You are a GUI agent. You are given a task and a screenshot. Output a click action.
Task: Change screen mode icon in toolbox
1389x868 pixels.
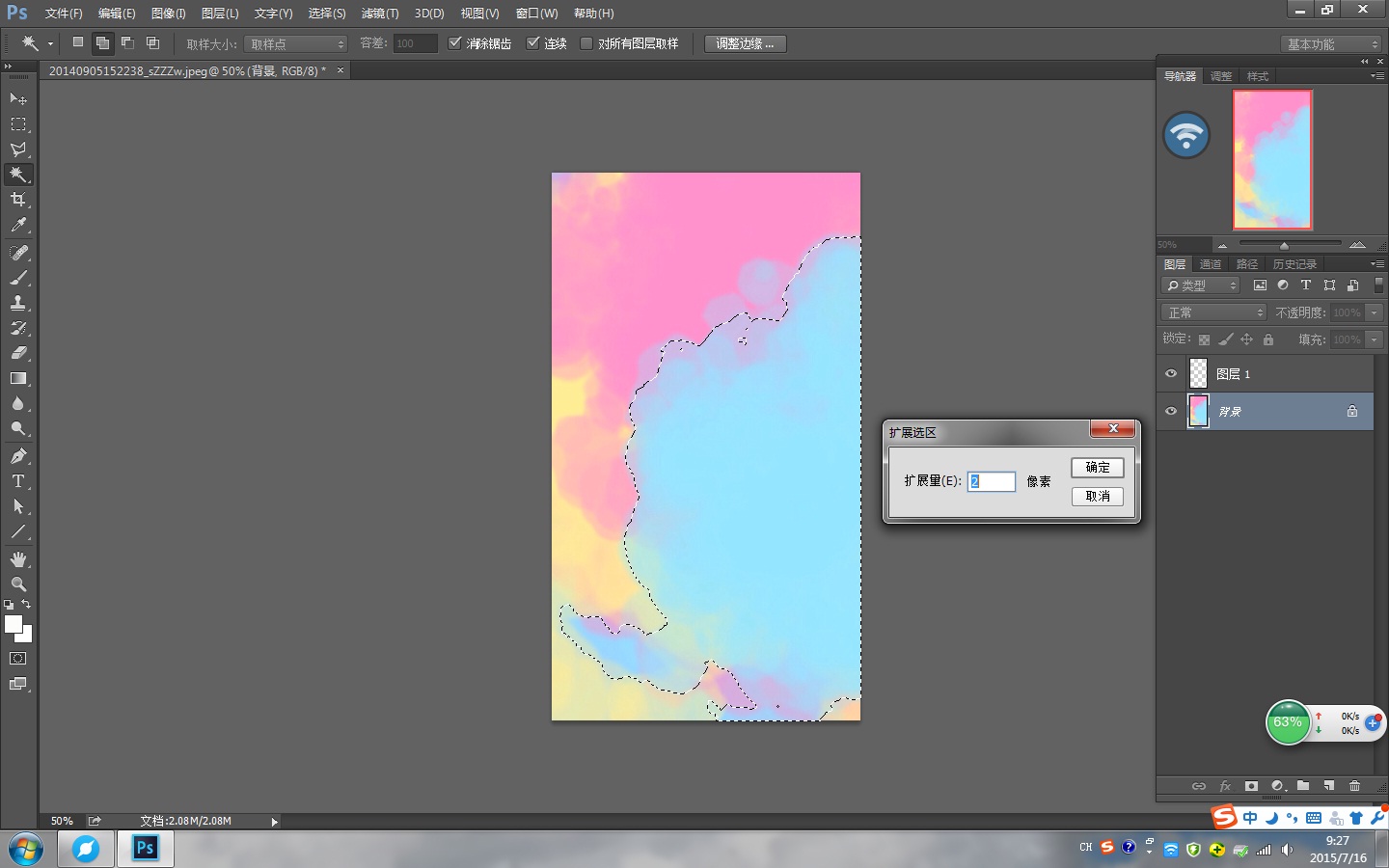[18, 684]
